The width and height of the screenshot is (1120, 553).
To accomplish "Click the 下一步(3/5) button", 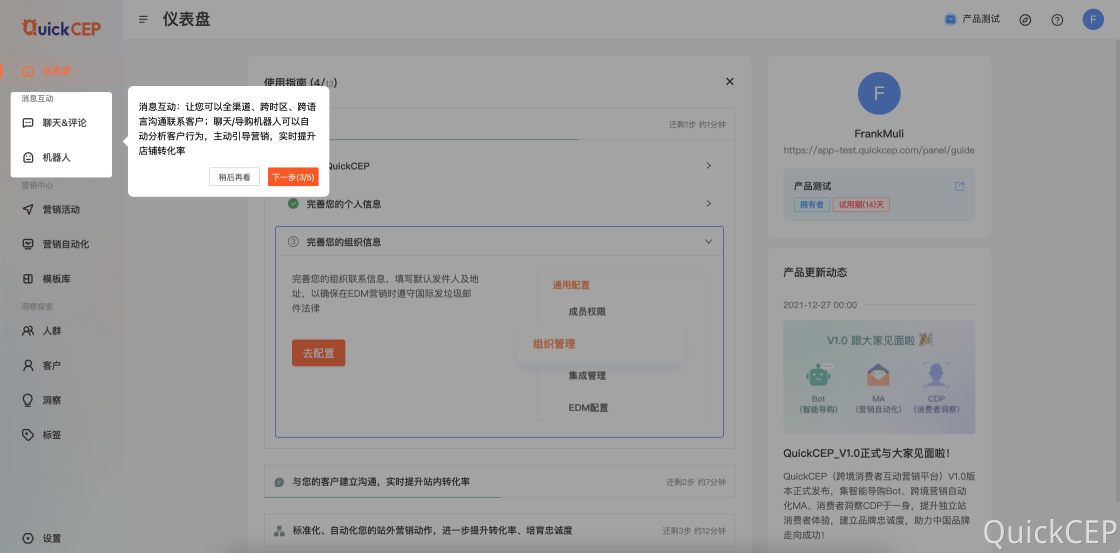I will (x=294, y=177).
